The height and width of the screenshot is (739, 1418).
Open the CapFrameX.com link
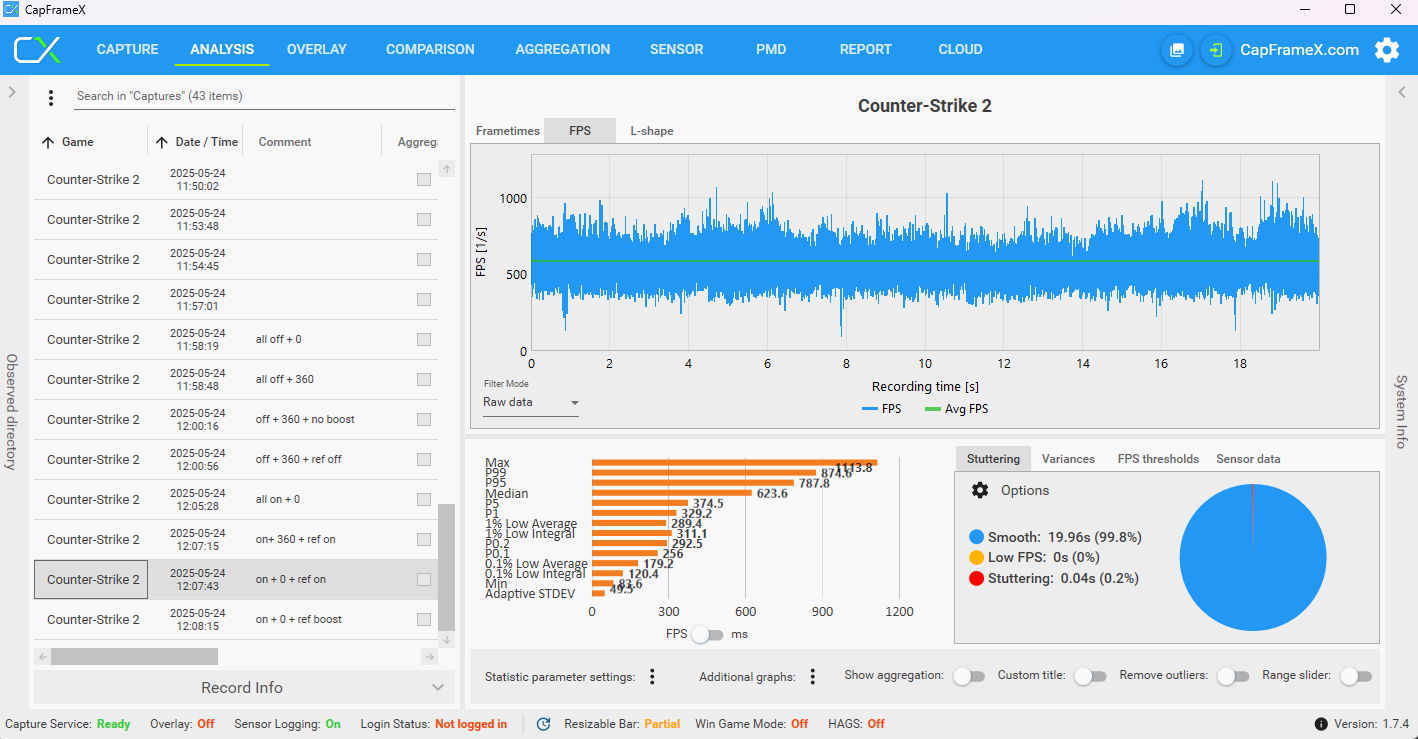(x=1299, y=50)
